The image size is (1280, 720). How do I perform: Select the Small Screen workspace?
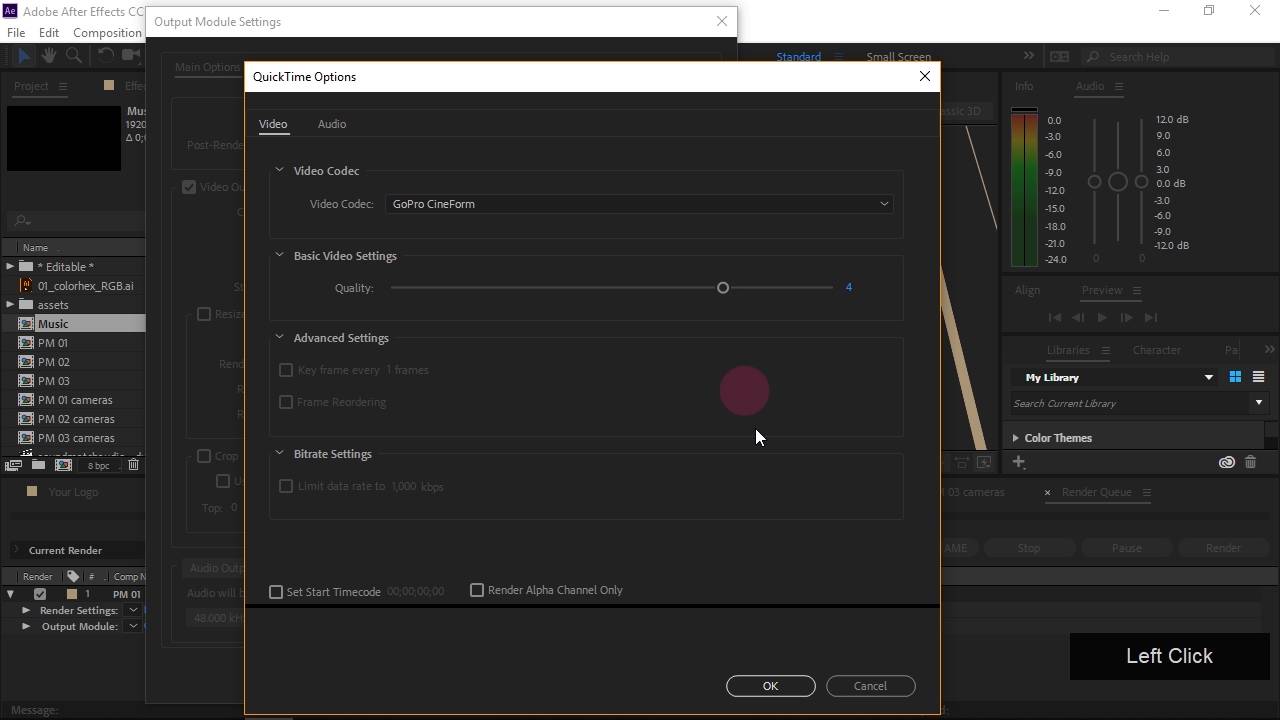898,57
